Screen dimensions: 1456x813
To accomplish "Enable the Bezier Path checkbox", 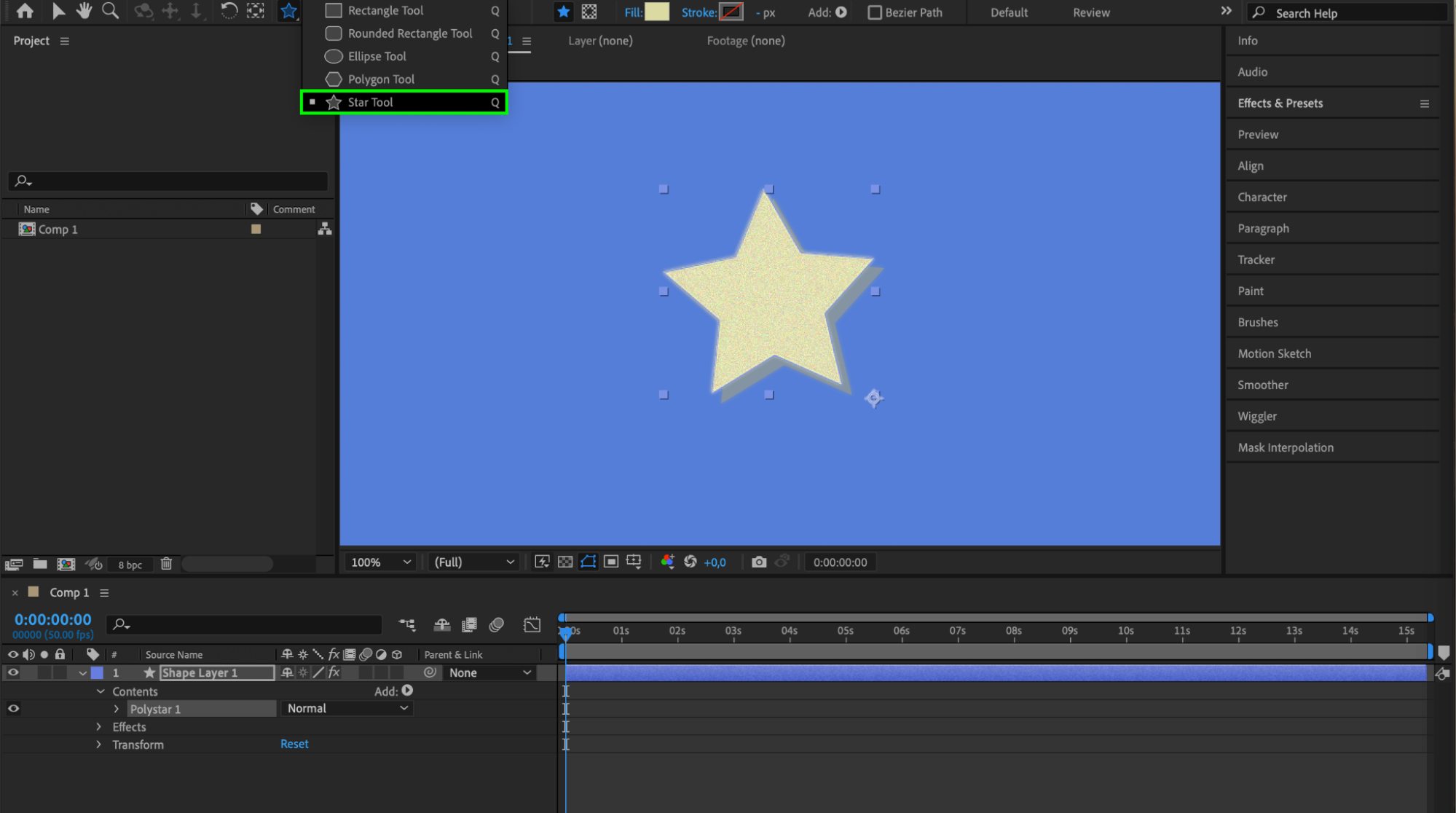I will 875,12.
